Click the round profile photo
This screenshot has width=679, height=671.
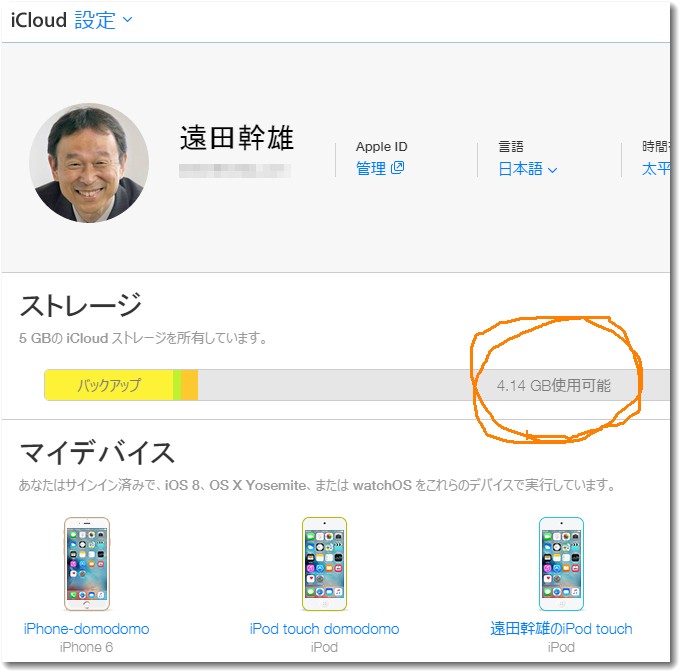click(x=89, y=163)
